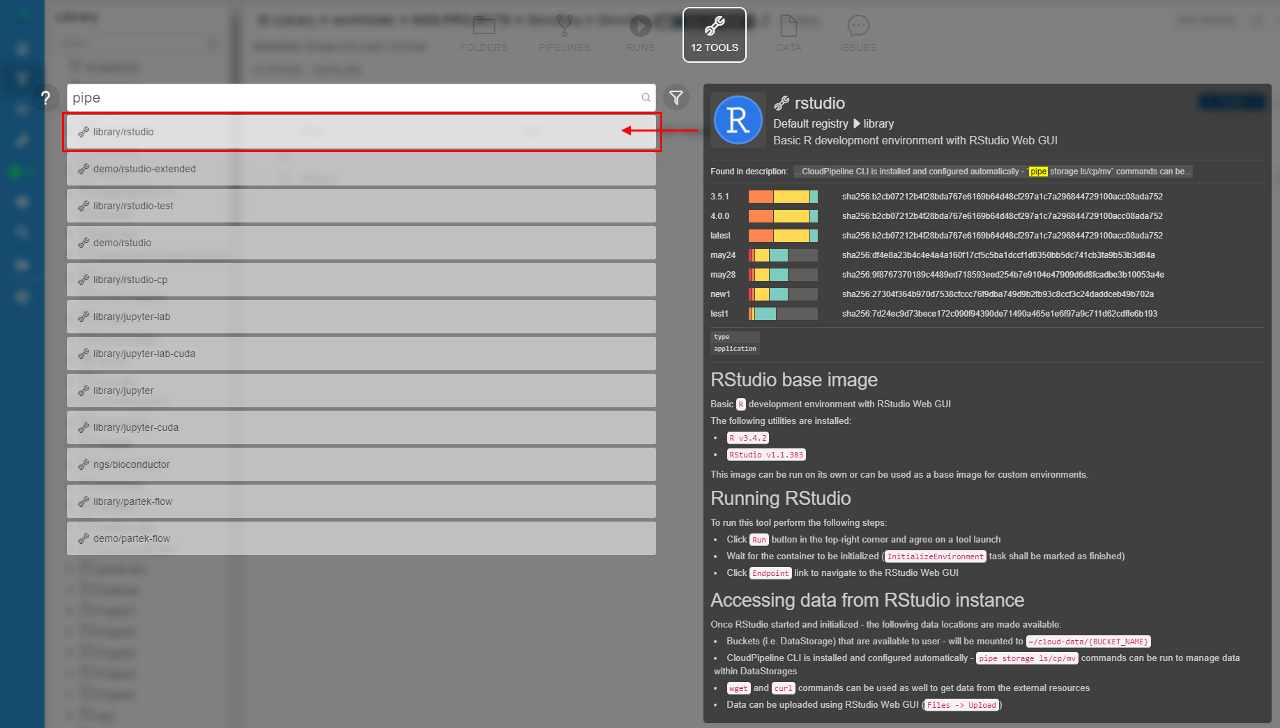Click 'Accessing data from RStudio instance' heading
The image size is (1280, 728).
[867, 600]
